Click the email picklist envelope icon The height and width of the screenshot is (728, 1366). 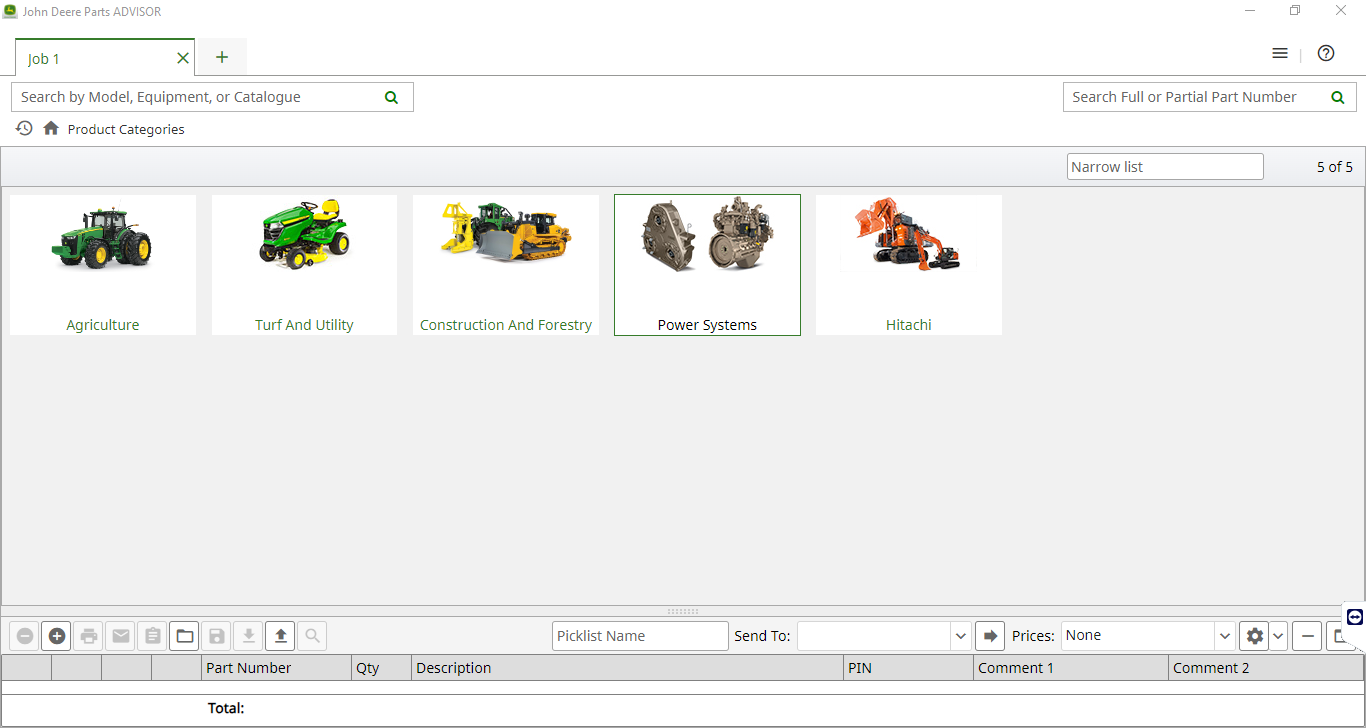click(x=121, y=636)
